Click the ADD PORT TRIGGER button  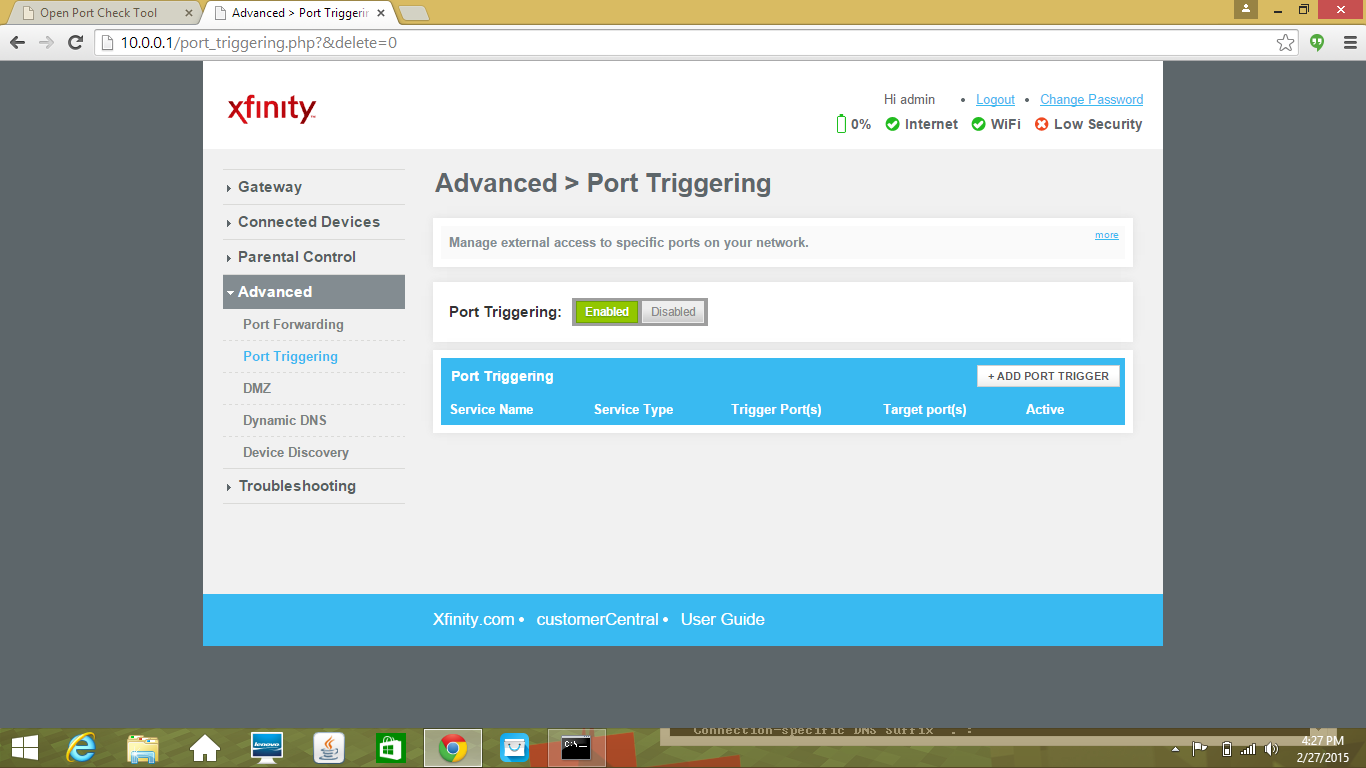(1048, 375)
